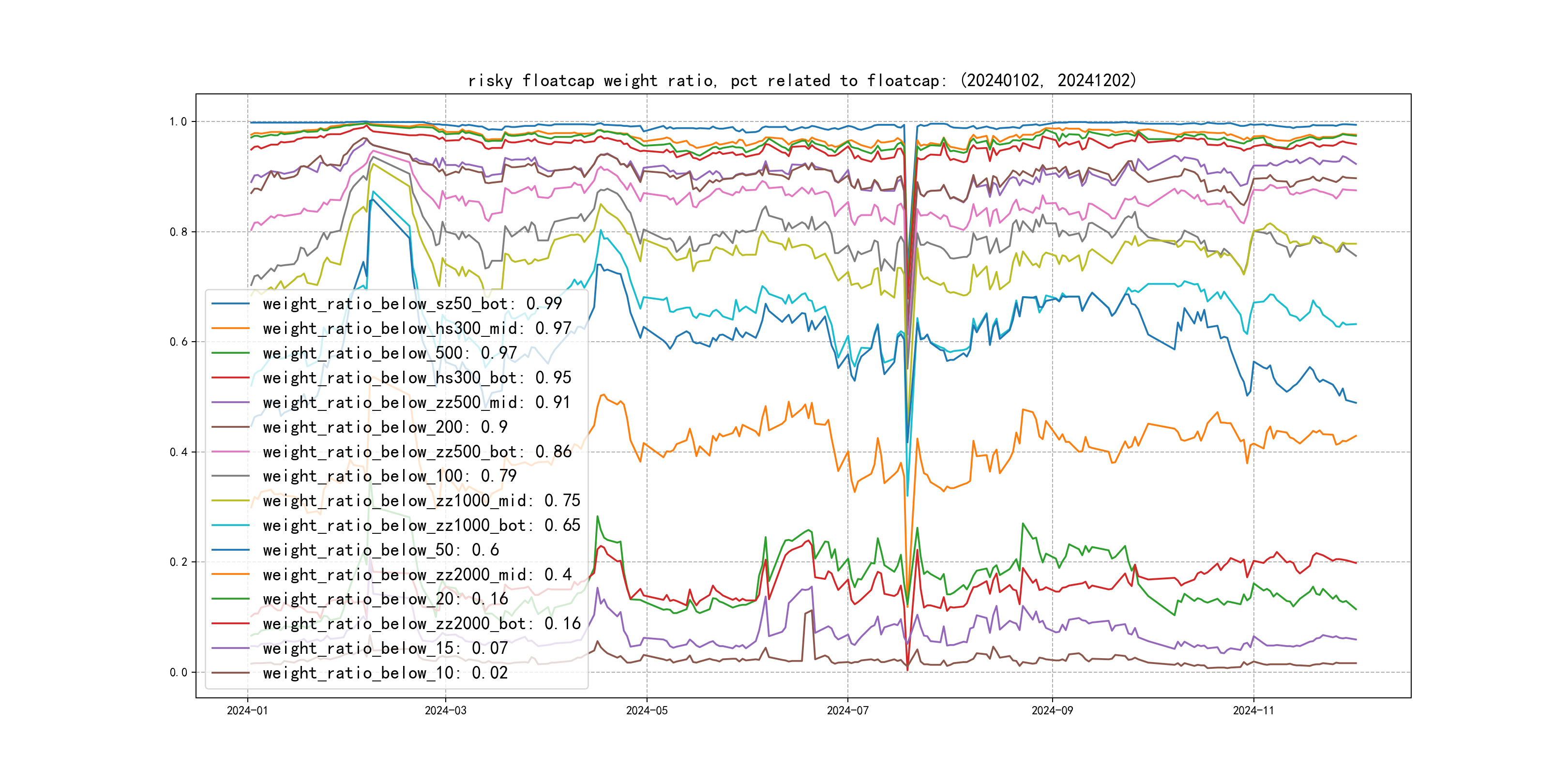Click gray line swatch for below_100 legend
Image resolution: width=1568 pixels, height=784 pixels.
230,476
